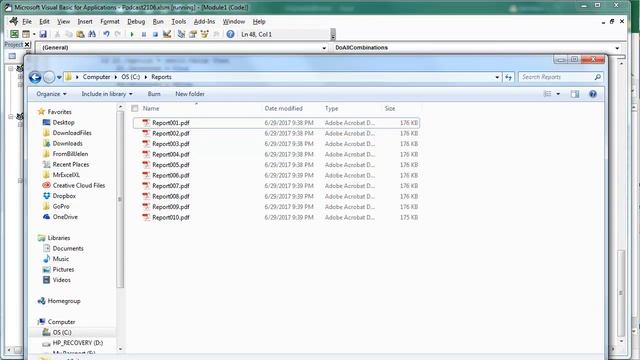Click the Explorer Back arrow button
Image resolution: width=640 pixels, height=360 pixels.
tap(35, 77)
